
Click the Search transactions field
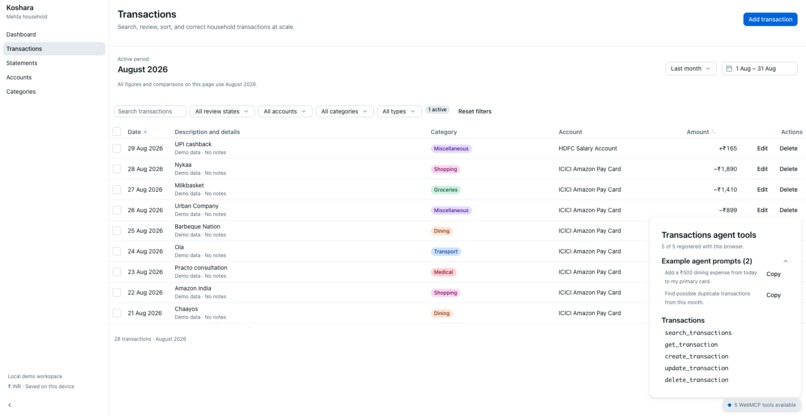(150, 111)
